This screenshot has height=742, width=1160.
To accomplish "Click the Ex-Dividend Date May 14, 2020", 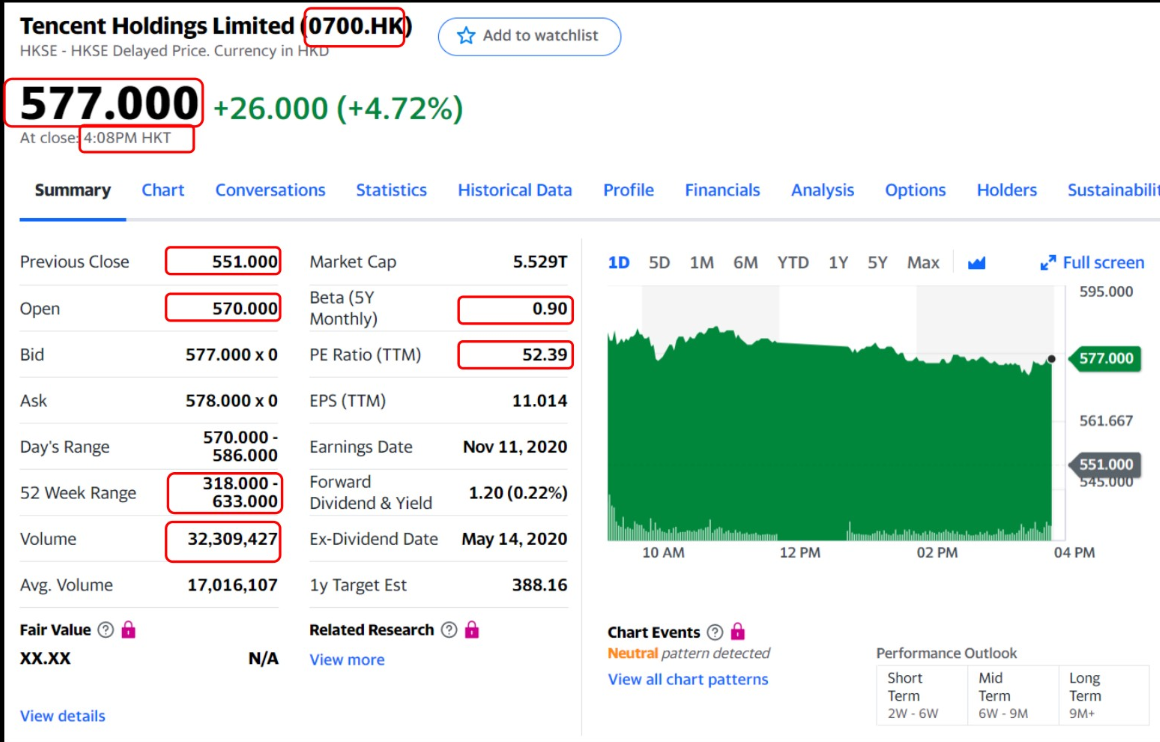I will click(x=514, y=539).
